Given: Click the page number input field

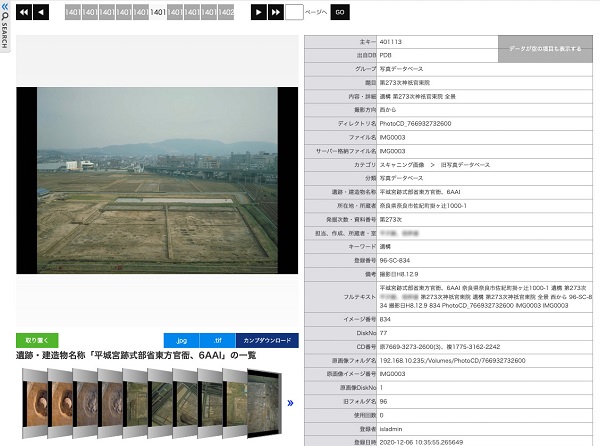Looking at the screenshot, I should pos(293,12).
